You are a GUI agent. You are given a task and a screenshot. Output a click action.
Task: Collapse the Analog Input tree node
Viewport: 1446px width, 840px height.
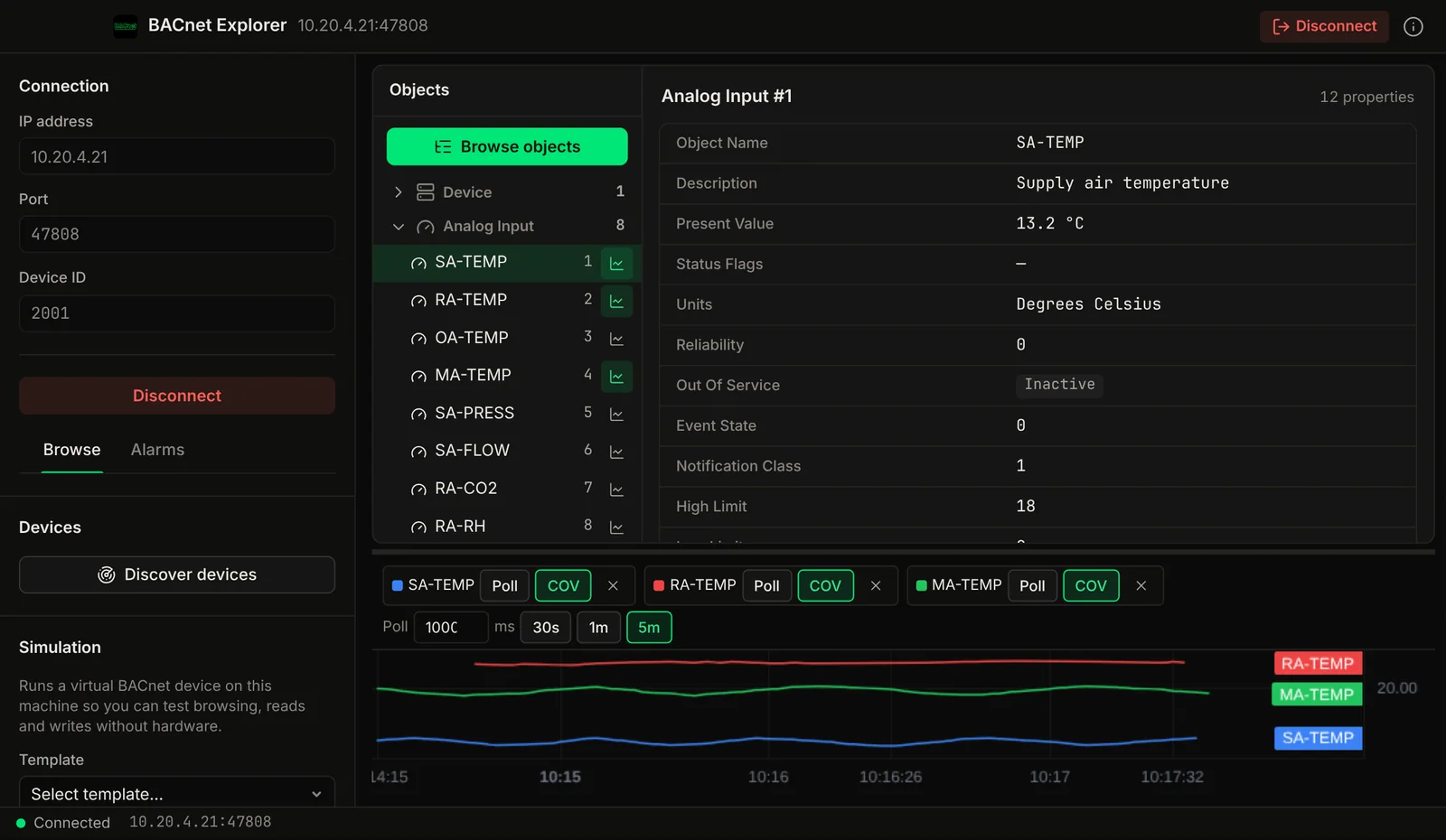pos(398,227)
